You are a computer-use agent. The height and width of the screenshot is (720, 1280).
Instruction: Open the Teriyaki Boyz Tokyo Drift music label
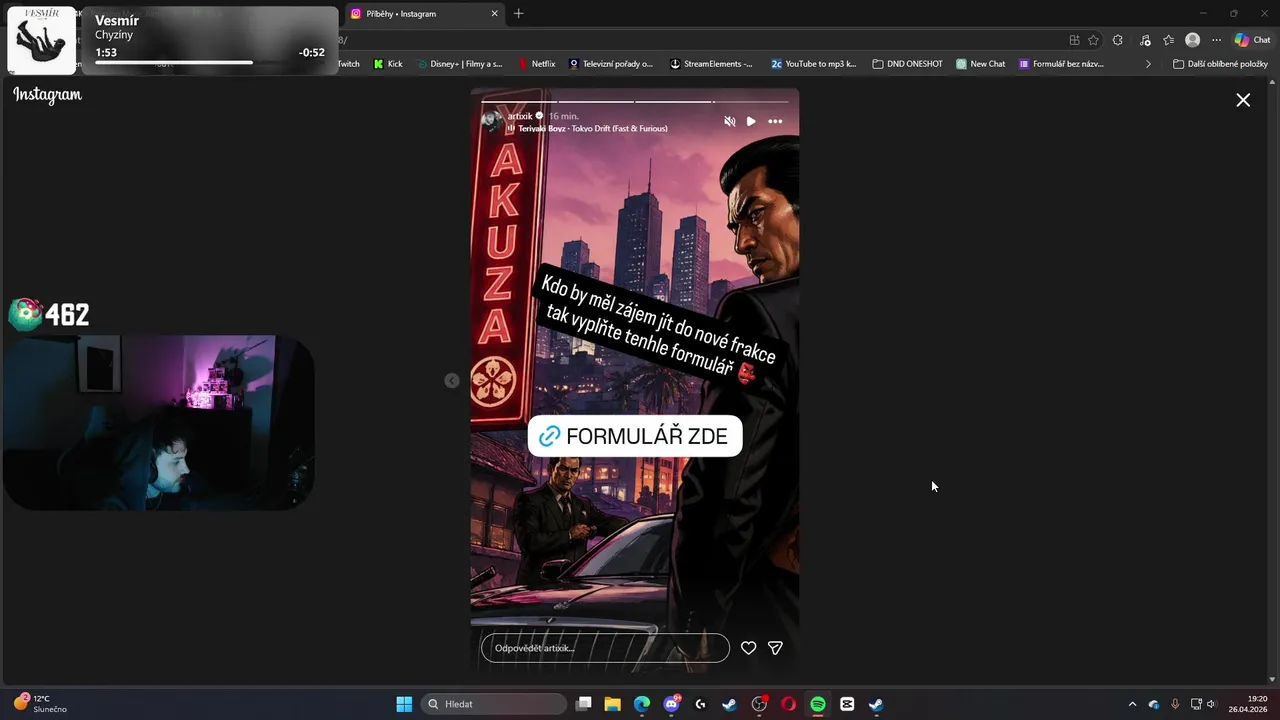tap(592, 128)
